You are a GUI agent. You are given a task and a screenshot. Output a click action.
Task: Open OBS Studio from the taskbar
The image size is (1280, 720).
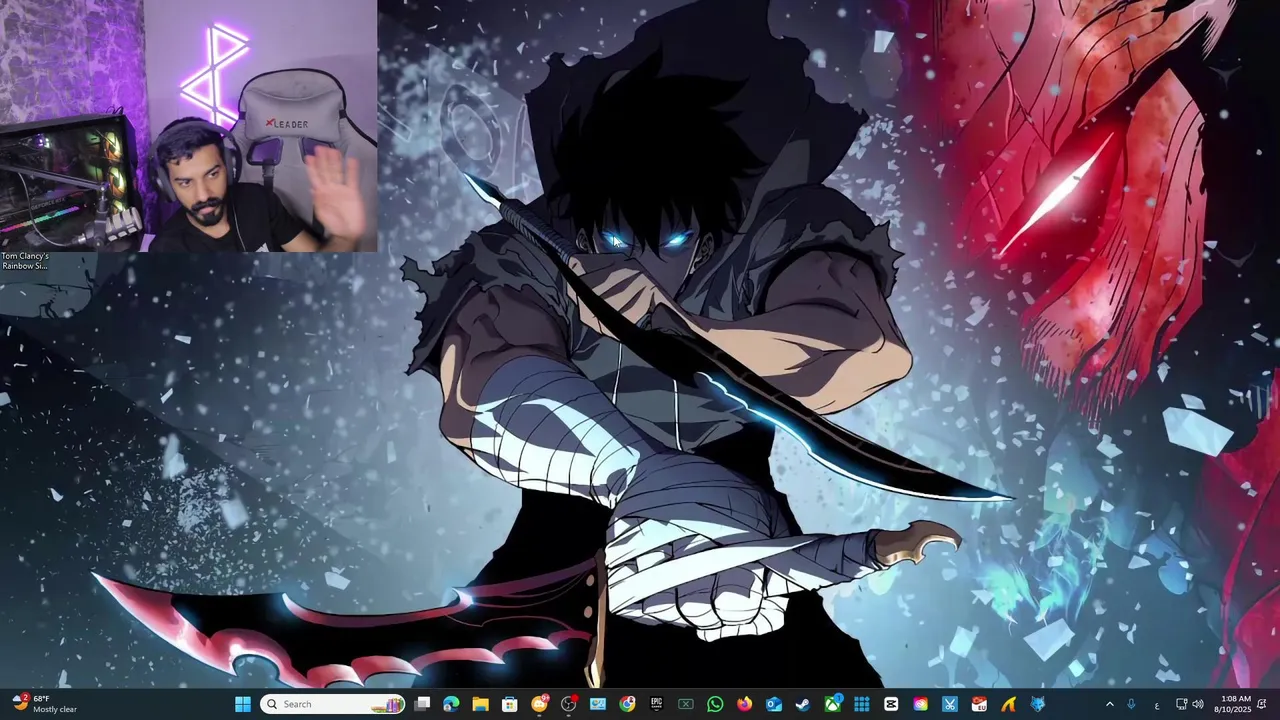tap(568, 704)
